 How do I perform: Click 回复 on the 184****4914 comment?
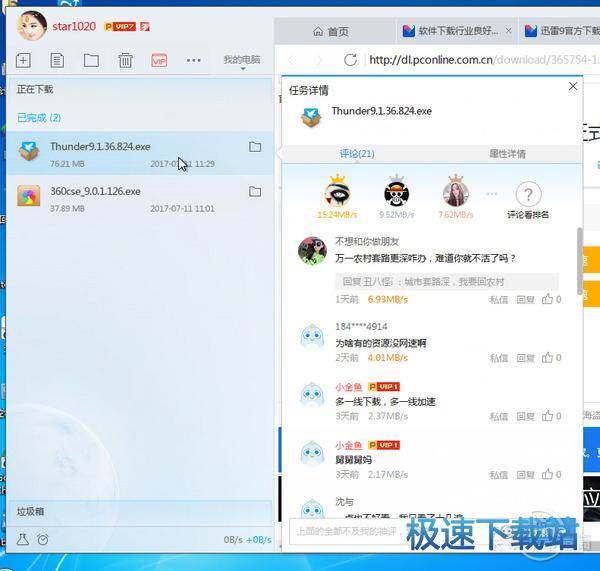point(525,358)
